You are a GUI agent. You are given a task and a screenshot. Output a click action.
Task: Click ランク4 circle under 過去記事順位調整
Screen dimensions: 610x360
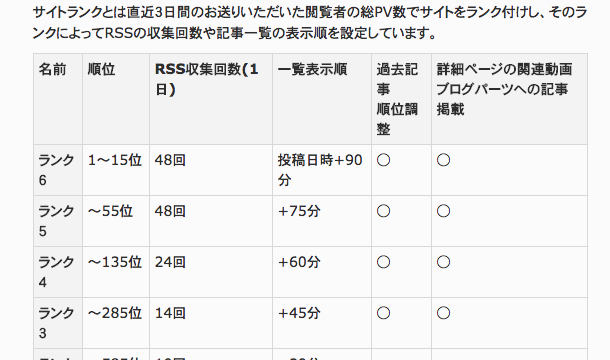(384, 262)
